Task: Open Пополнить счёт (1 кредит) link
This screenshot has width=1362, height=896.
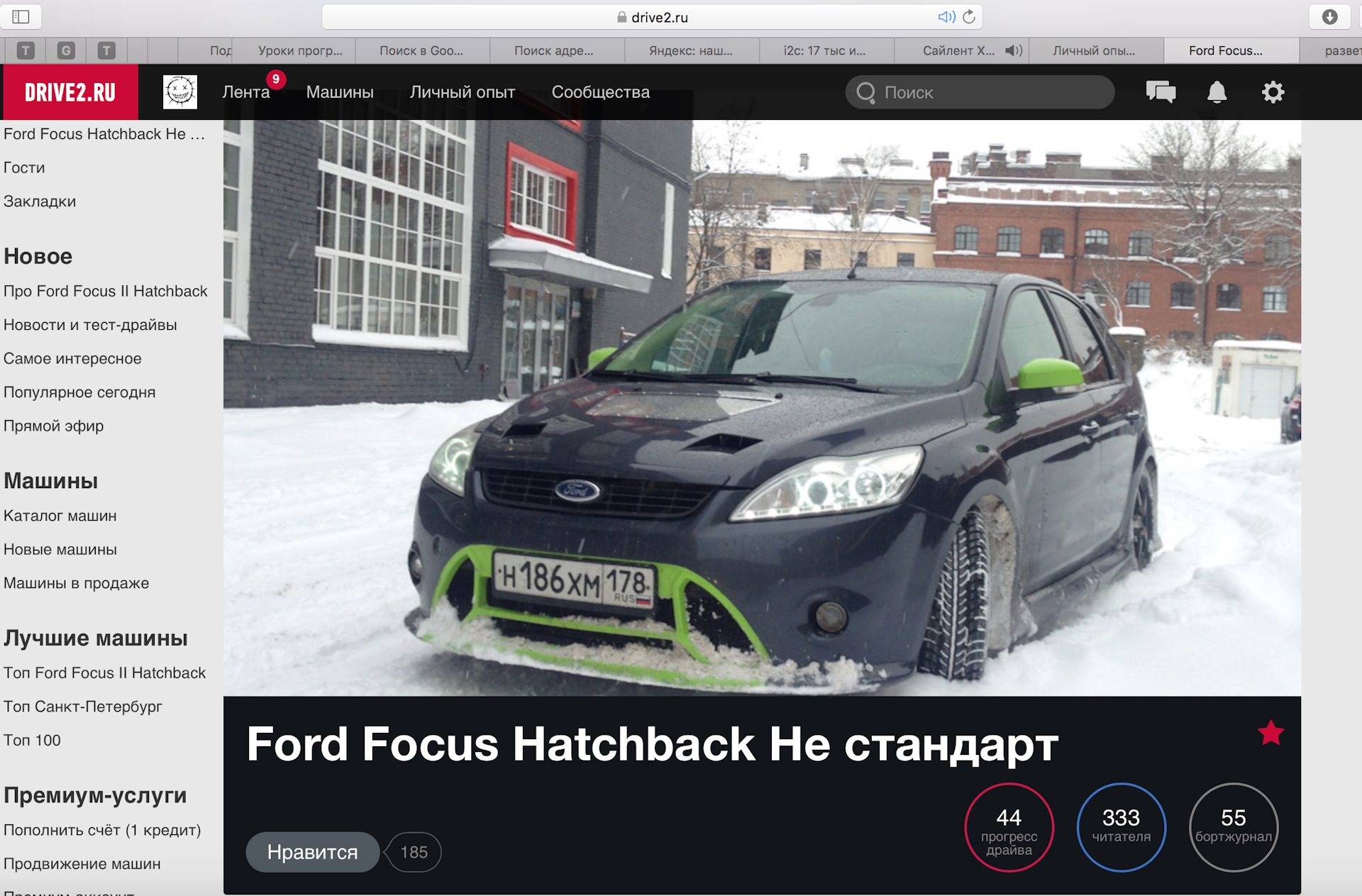Action: tap(102, 830)
